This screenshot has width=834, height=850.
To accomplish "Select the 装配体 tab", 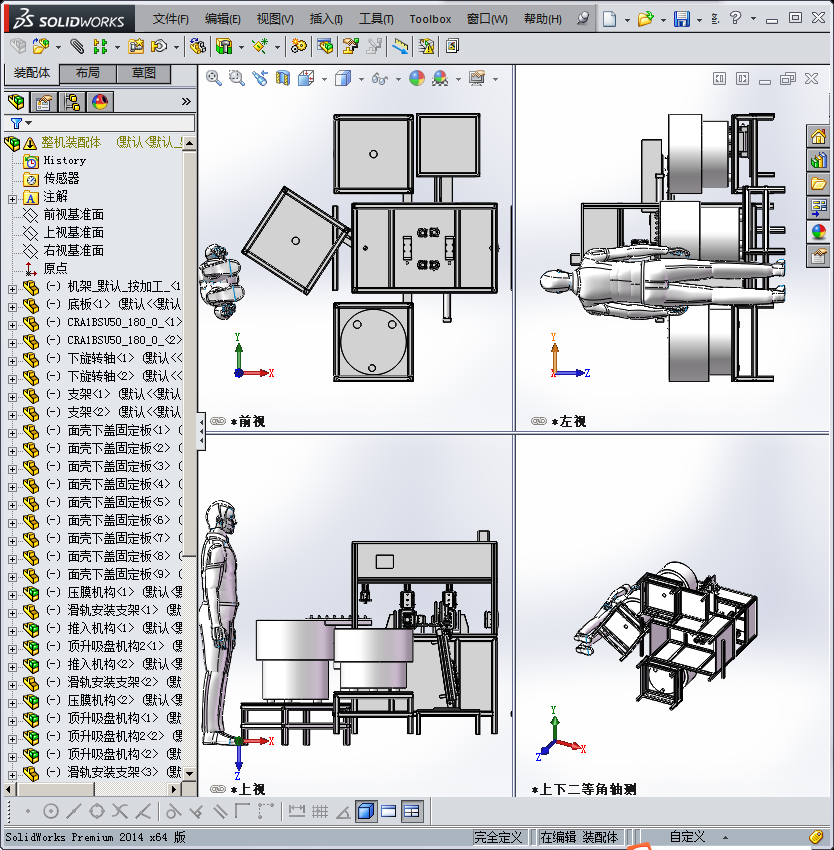I will [31, 73].
